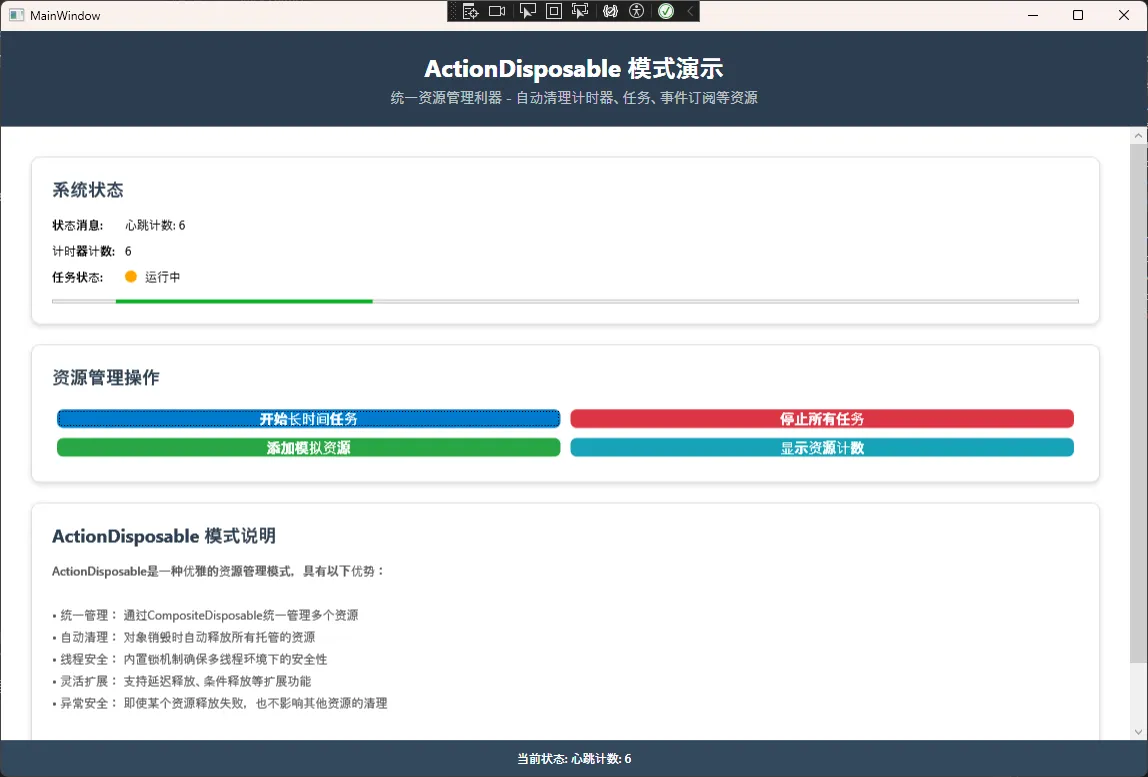The image size is (1148, 777).
Task: Click the scrollbar down arrow
Action: [1138, 732]
